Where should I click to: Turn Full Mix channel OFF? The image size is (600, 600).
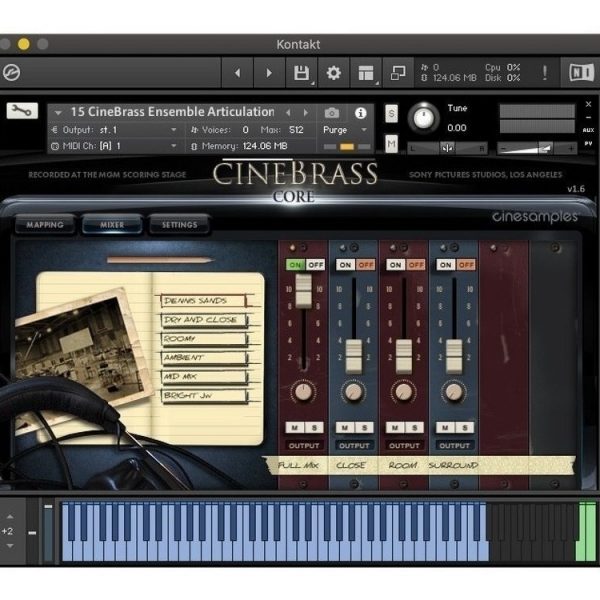(315, 265)
